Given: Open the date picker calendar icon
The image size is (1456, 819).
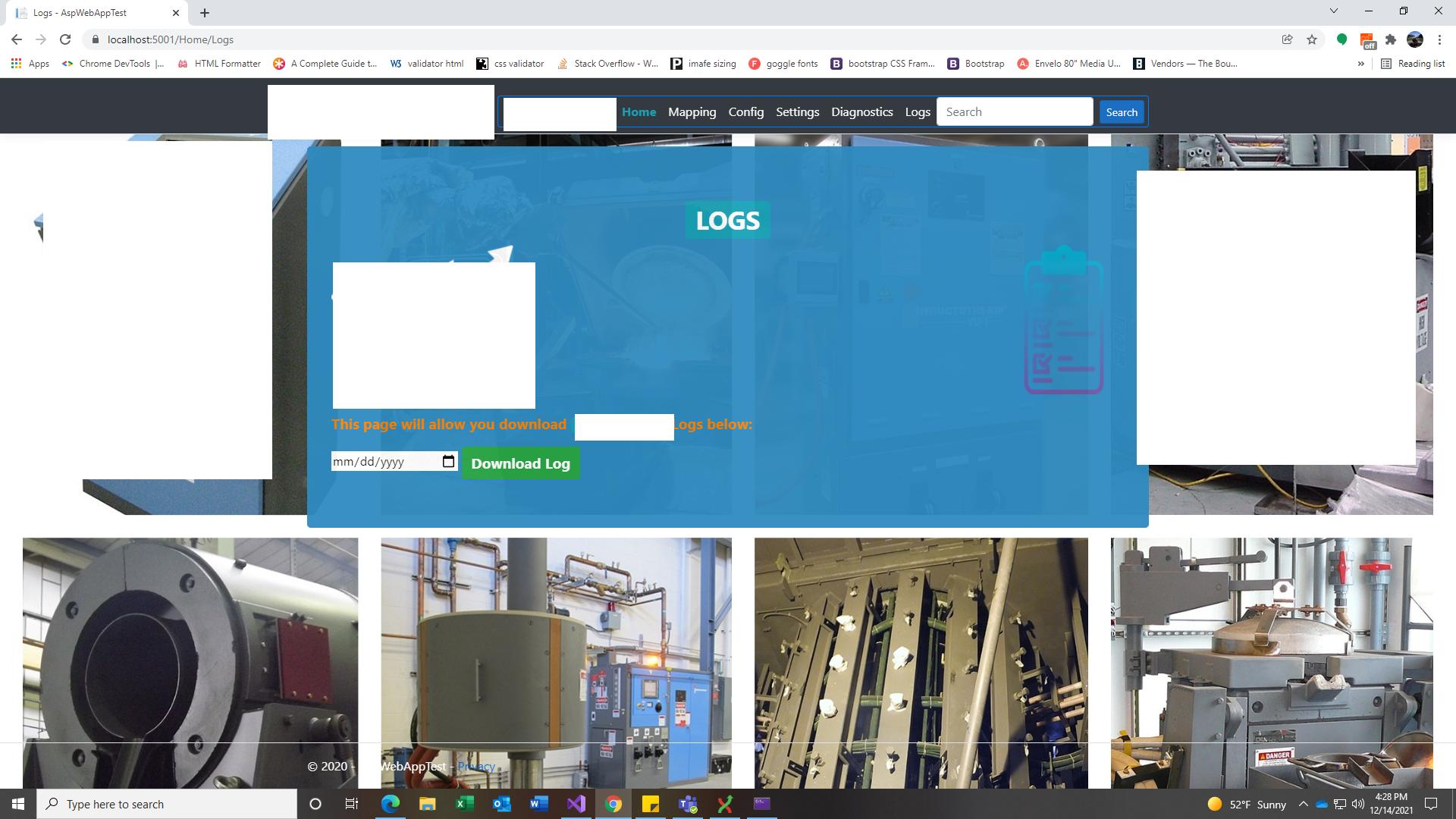Looking at the screenshot, I should click(448, 461).
